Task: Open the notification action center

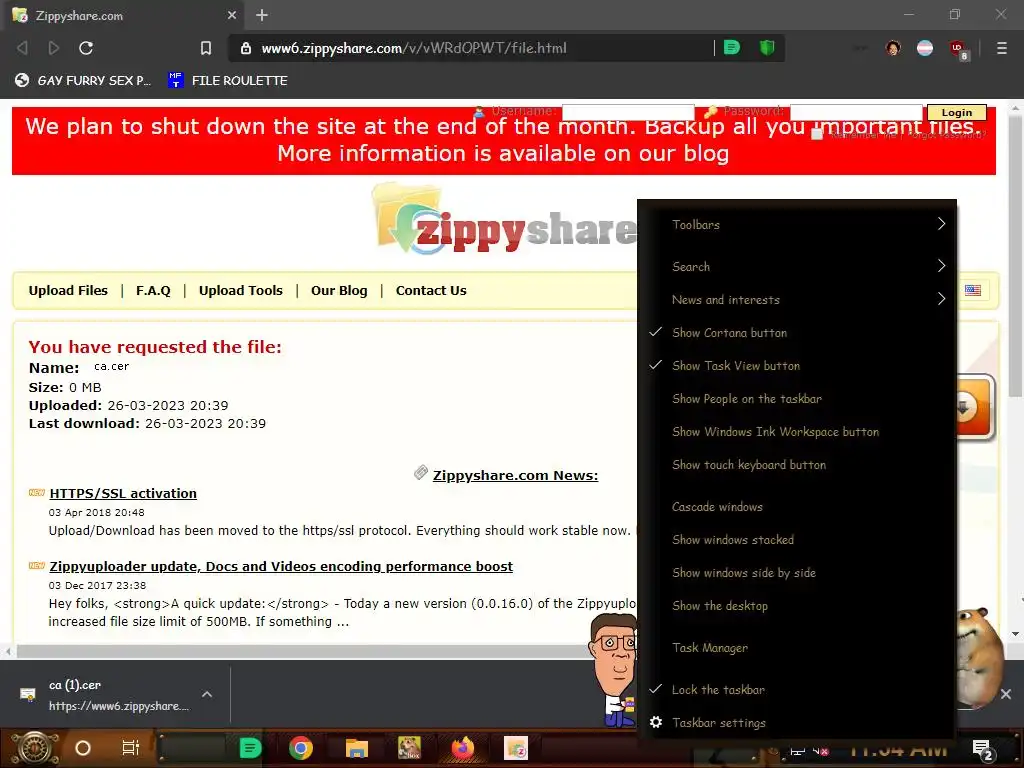Action: (983, 750)
